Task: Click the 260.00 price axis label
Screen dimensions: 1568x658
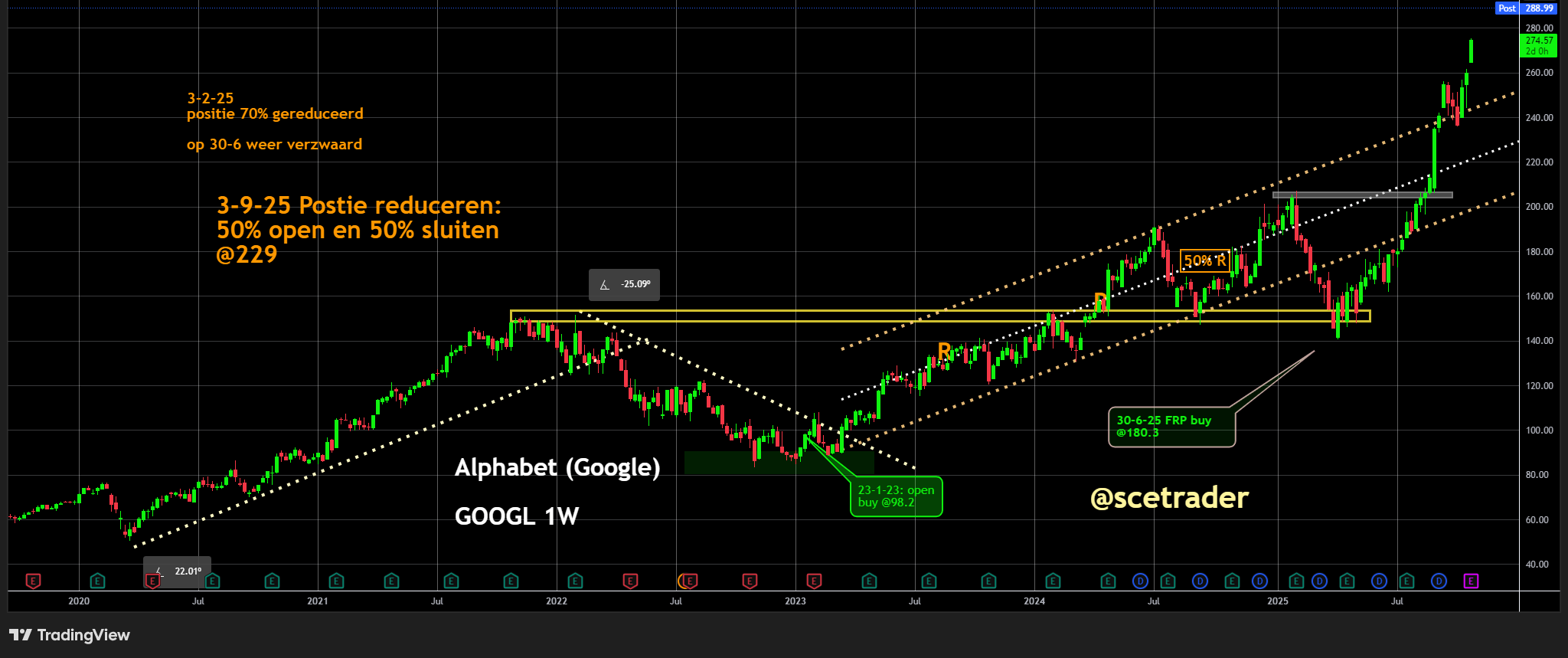Action: [x=1539, y=73]
